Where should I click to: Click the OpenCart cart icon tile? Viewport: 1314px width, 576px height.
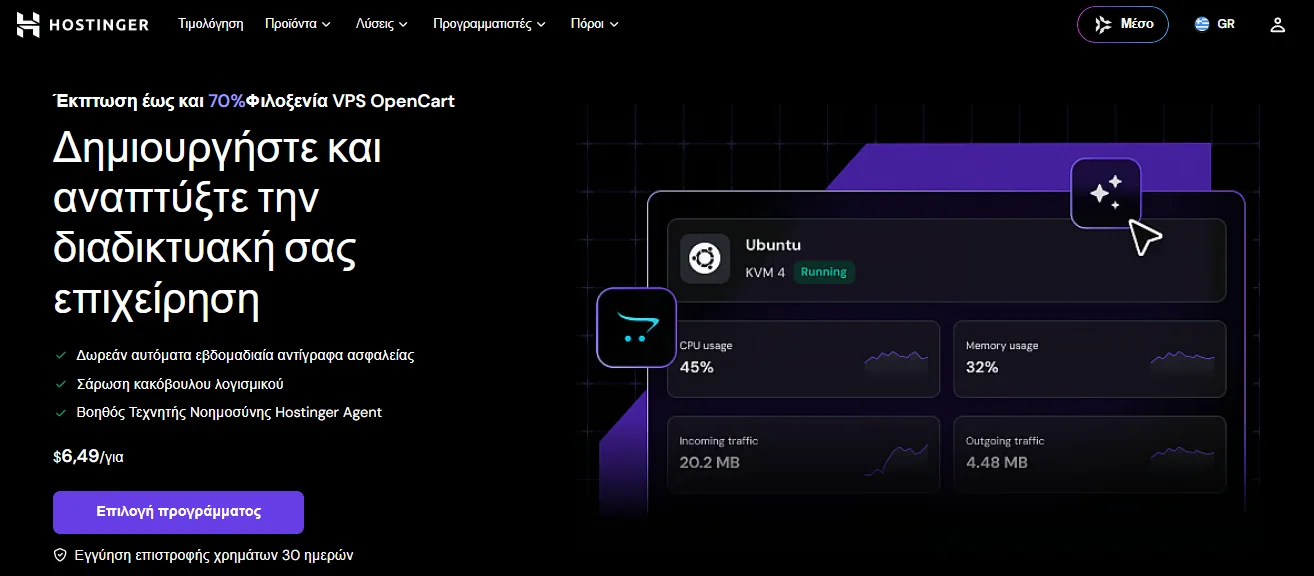point(637,328)
